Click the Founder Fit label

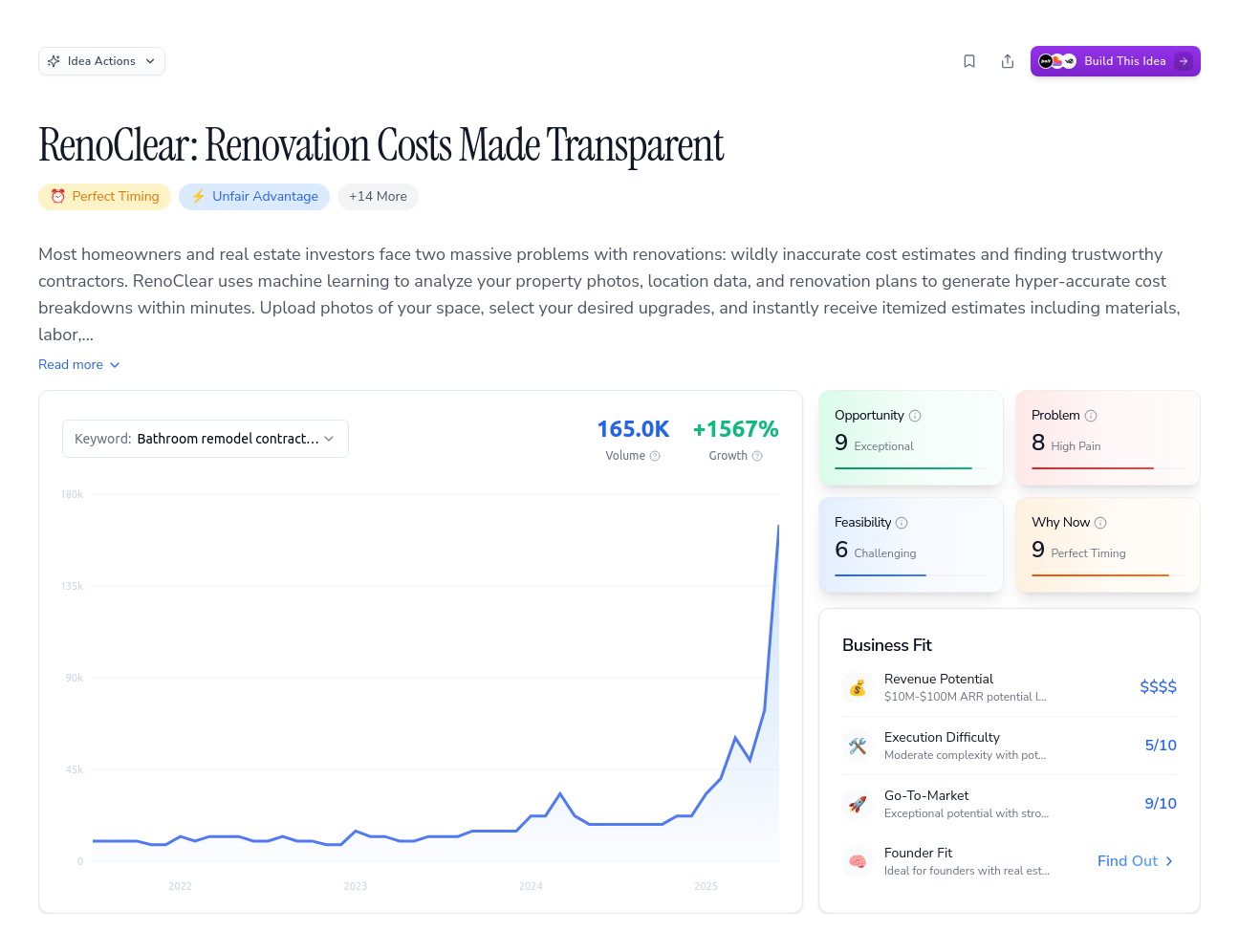click(x=918, y=853)
